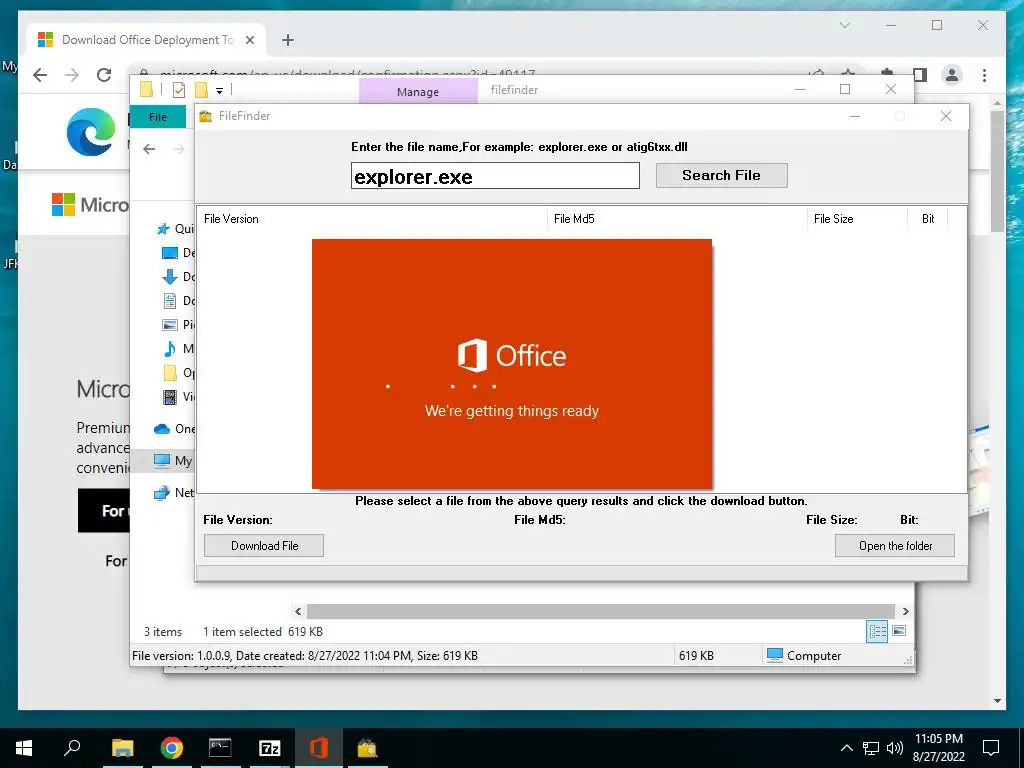Switch to Office taskbar icon

[318, 748]
